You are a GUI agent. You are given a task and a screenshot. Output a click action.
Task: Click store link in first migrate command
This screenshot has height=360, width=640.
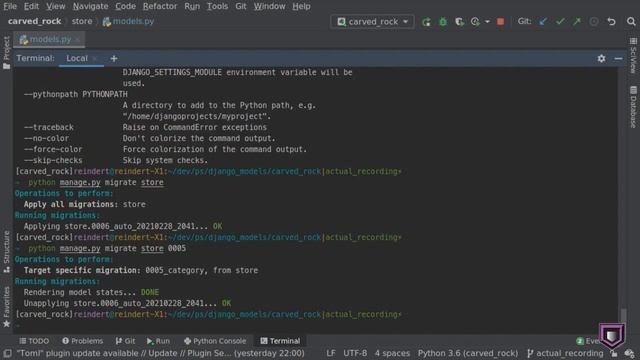(152, 182)
